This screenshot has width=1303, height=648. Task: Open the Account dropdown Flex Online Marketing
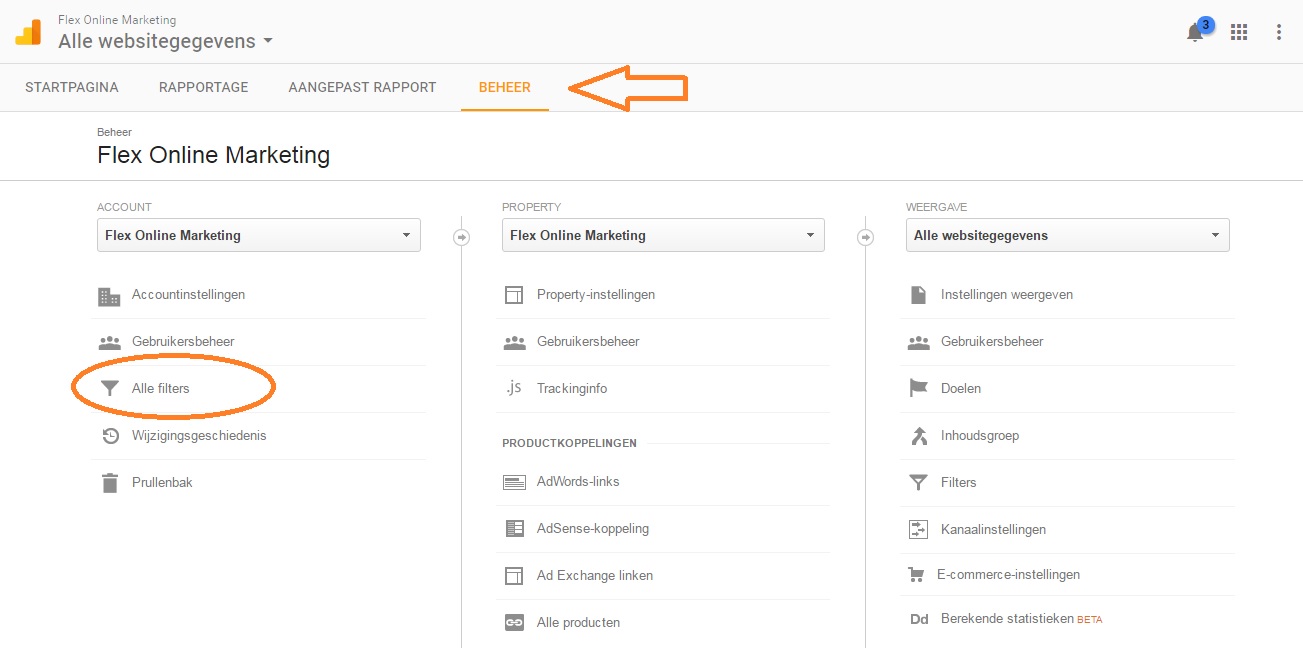coord(259,236)
